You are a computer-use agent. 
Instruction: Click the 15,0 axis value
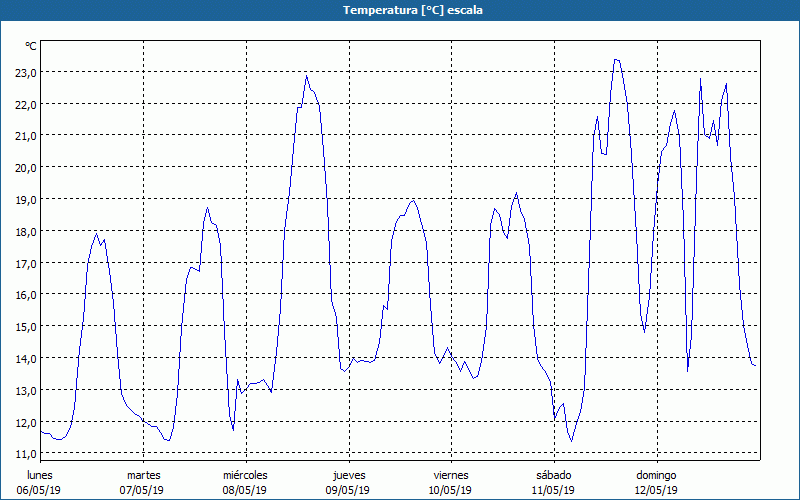[26, 327]
